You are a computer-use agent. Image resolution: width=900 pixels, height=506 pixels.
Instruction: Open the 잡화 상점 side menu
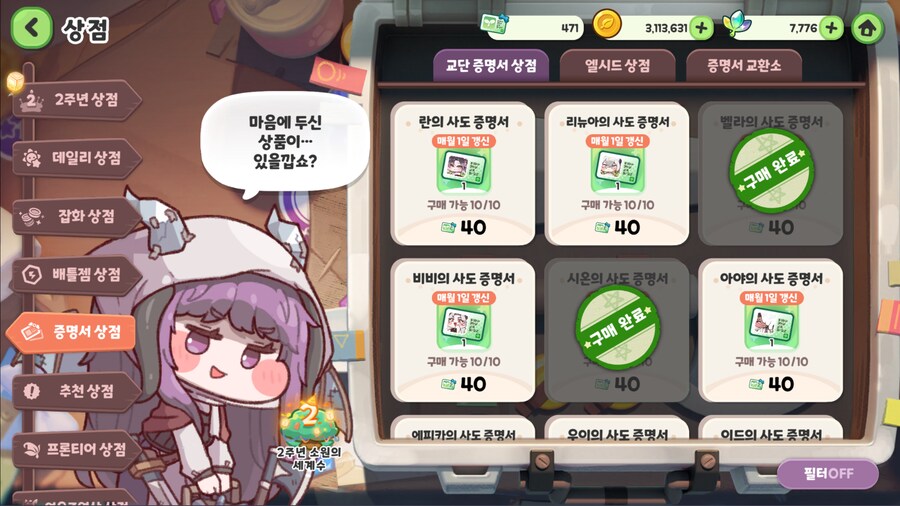click(77, 216)
